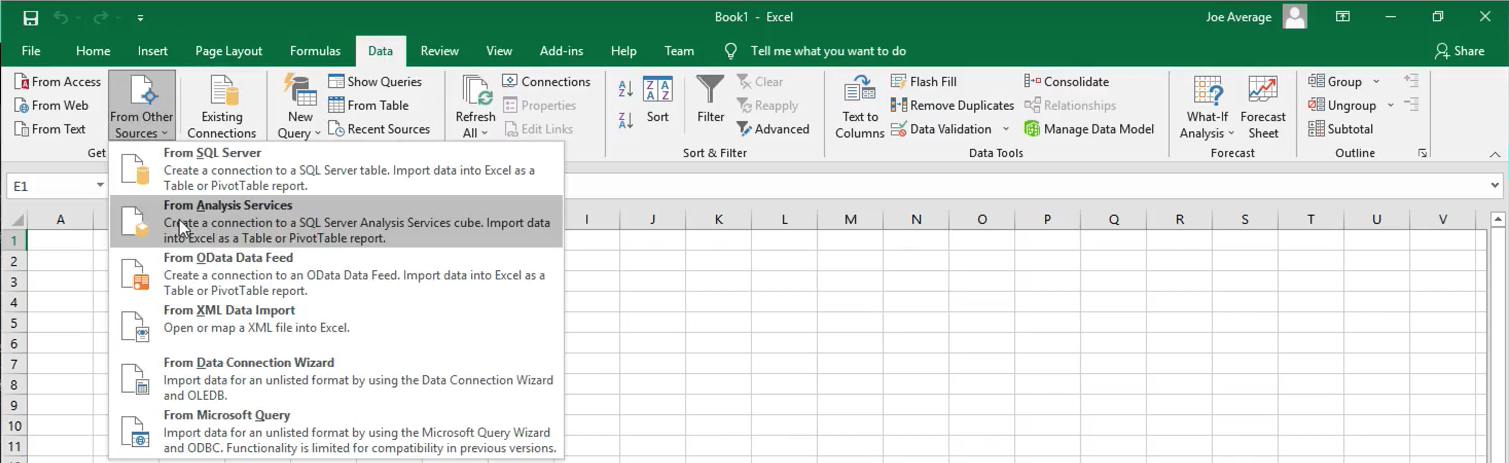Open the Sort dialog
This screenshot has width=1509, height=463.
[658, 99]
